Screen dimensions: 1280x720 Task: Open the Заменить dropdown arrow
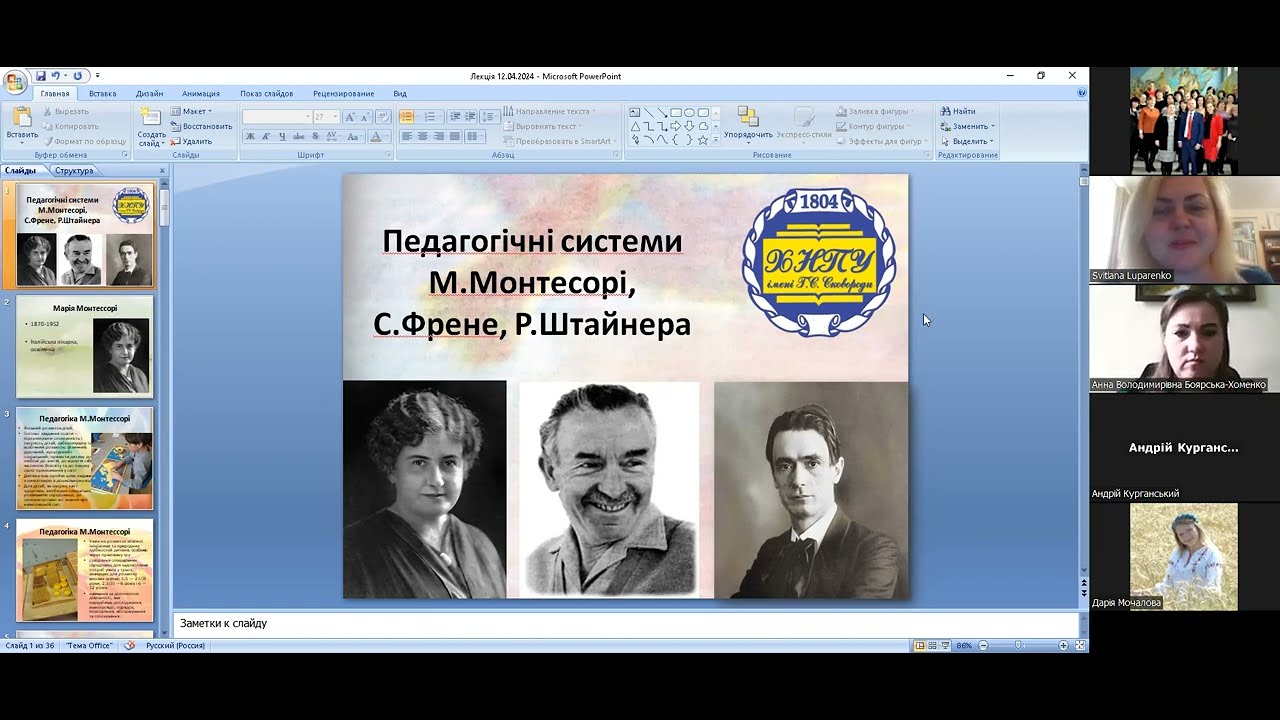(x=994, y=127)
